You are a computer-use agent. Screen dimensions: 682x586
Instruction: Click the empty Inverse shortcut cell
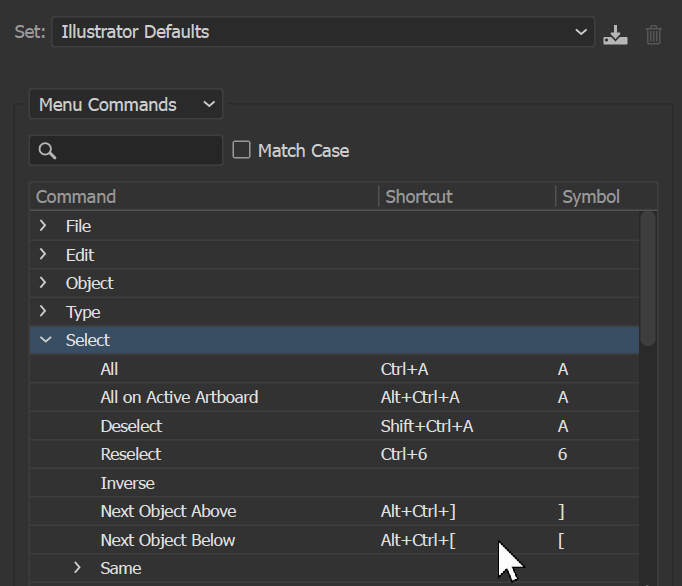click(465, 483)
